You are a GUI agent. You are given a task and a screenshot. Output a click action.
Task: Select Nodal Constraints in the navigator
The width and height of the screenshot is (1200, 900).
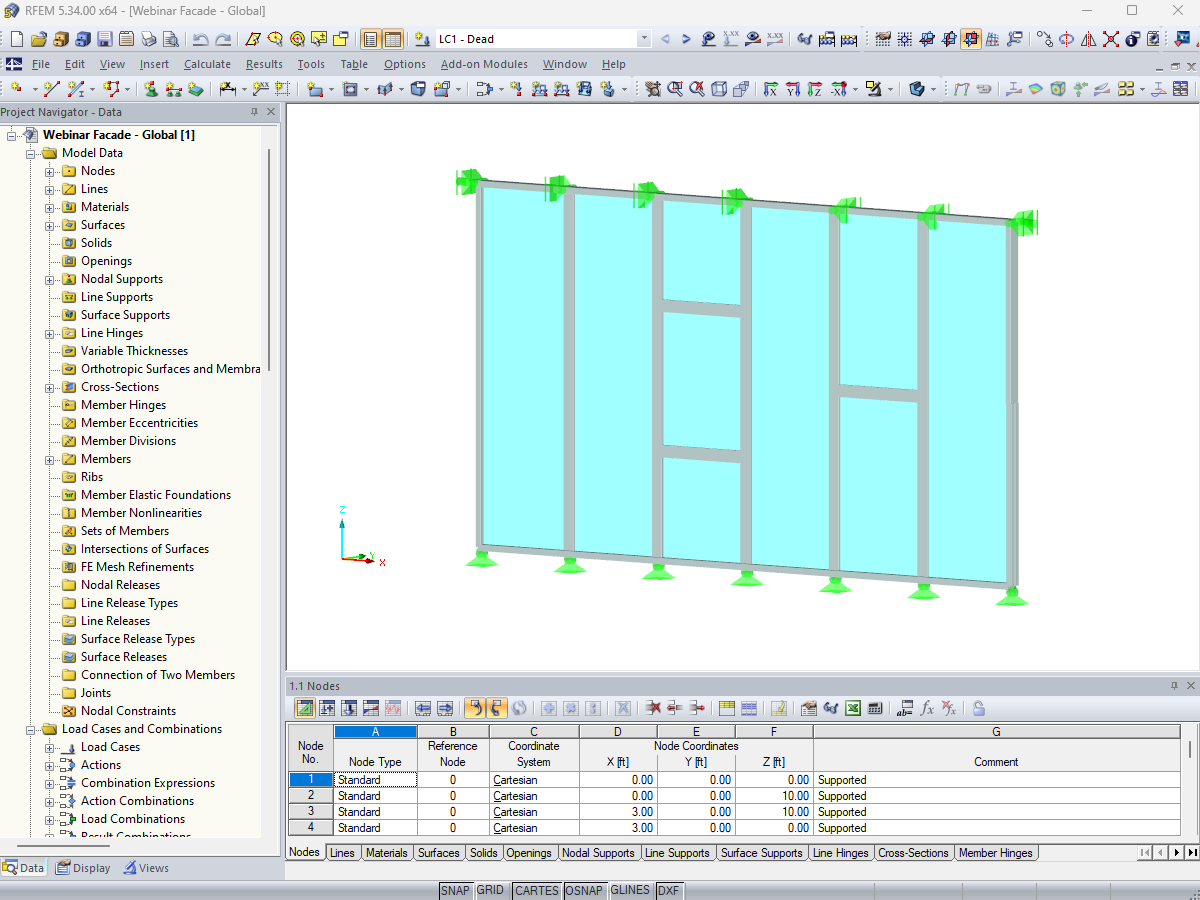pyautogui.click(x=128, y=711)
